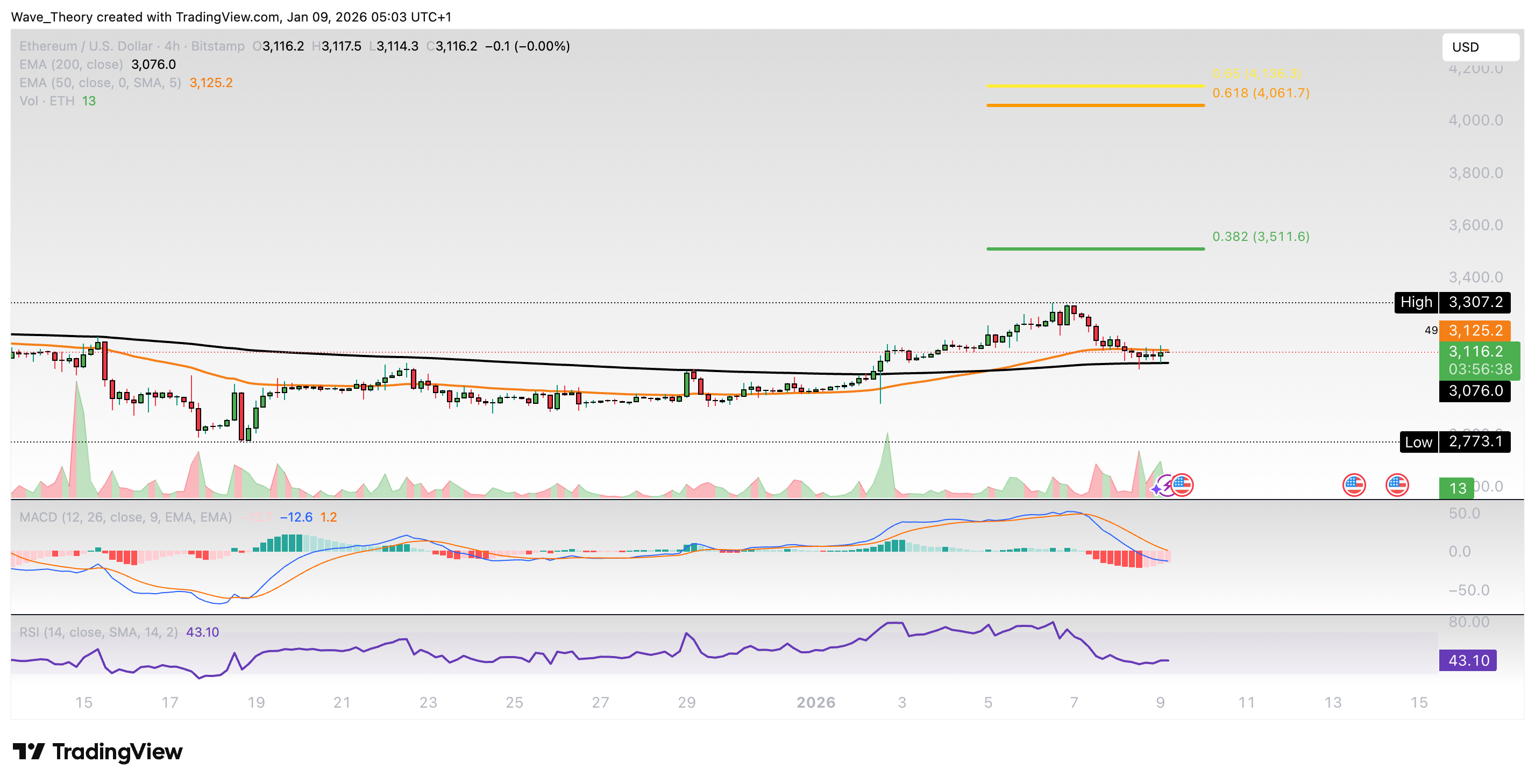Toggle visibility of the Vol · ETH indicator
Screen dimensions: 1535x784
click(48, 101)
